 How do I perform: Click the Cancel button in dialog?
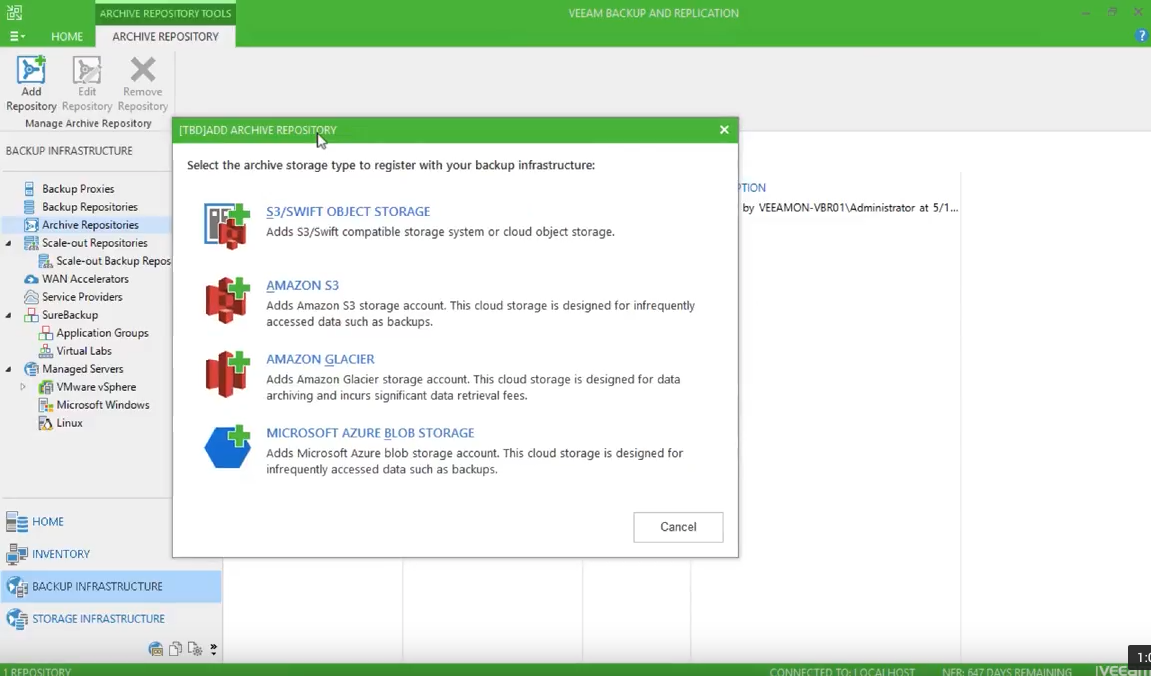coord(678,527)
